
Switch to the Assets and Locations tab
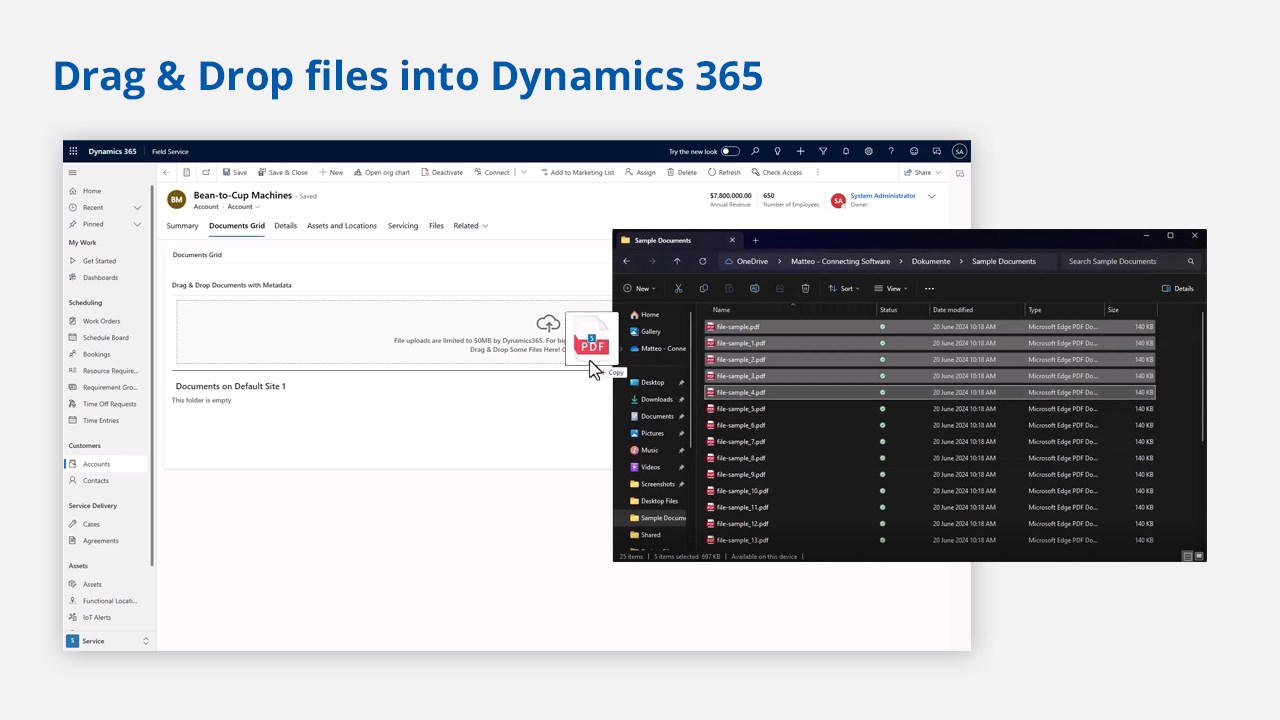pos(342,226)
